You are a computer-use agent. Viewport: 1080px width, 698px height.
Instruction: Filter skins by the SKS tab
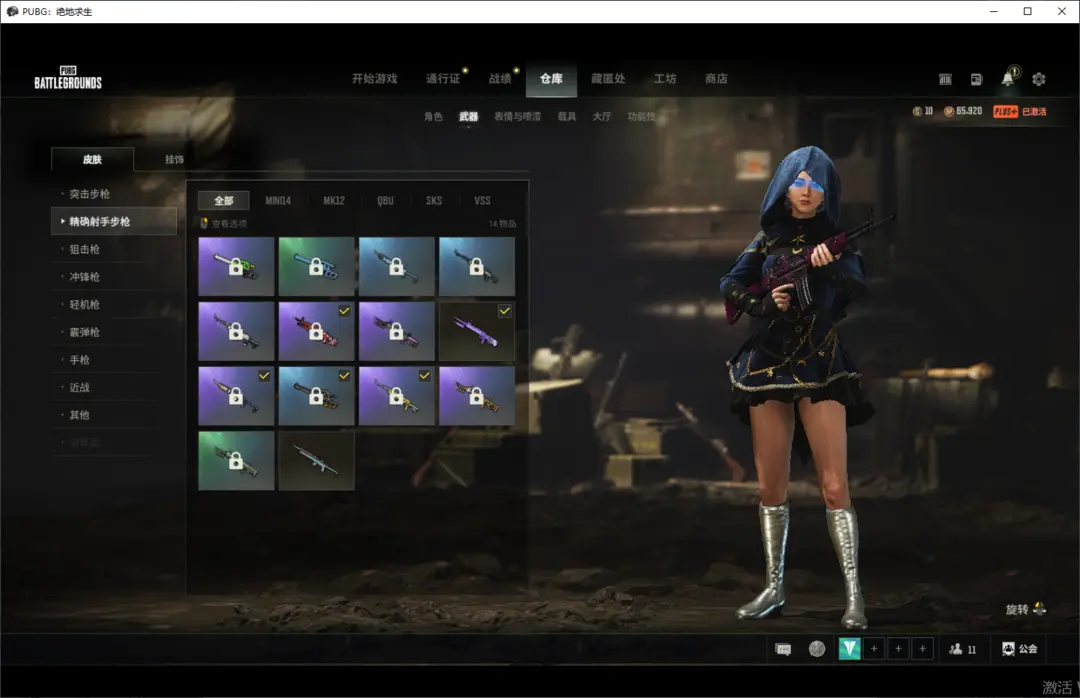[434, 201]
